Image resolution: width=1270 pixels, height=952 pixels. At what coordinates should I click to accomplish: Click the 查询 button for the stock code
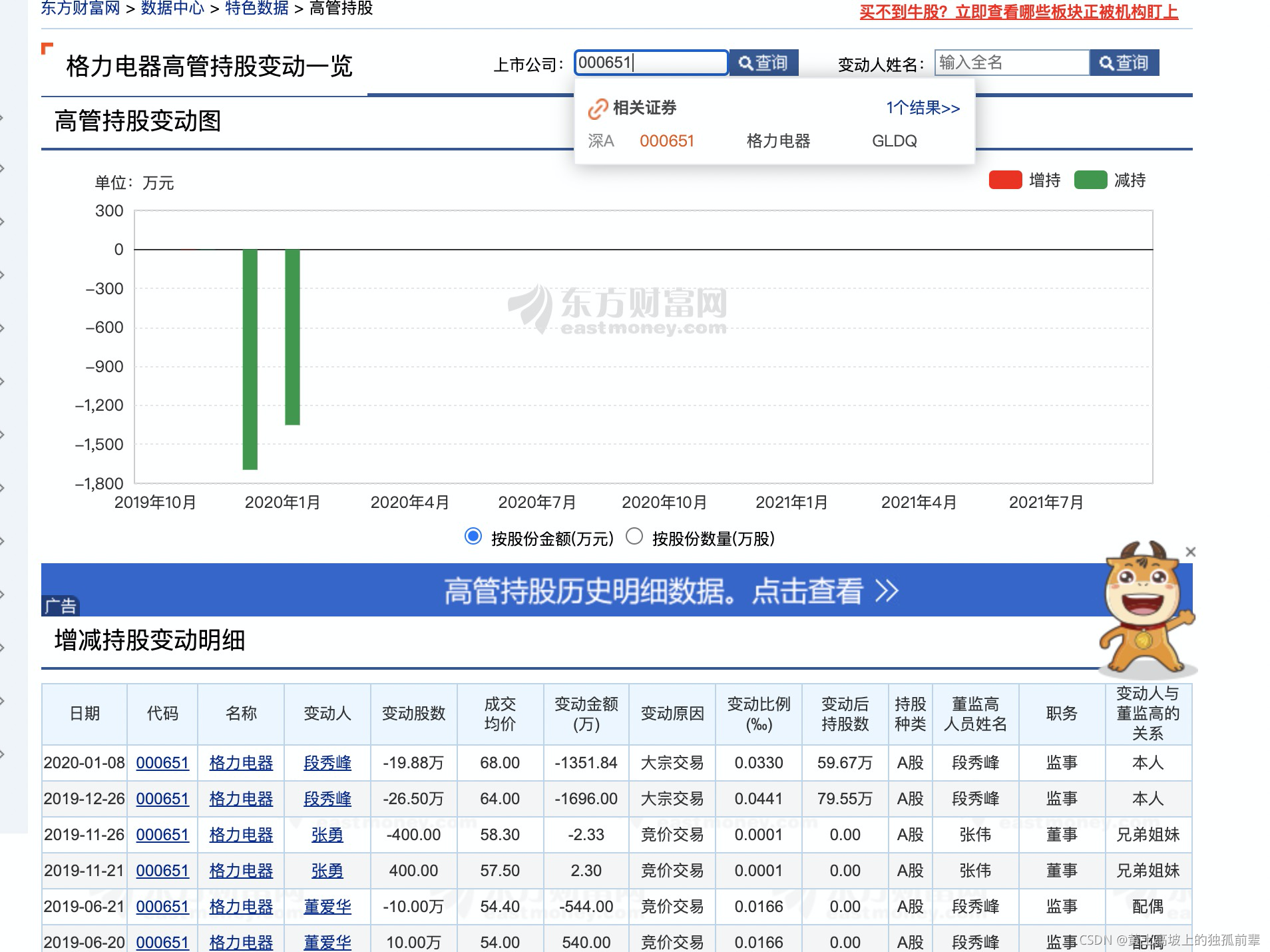pyautogui.click(x=763, y=63)
